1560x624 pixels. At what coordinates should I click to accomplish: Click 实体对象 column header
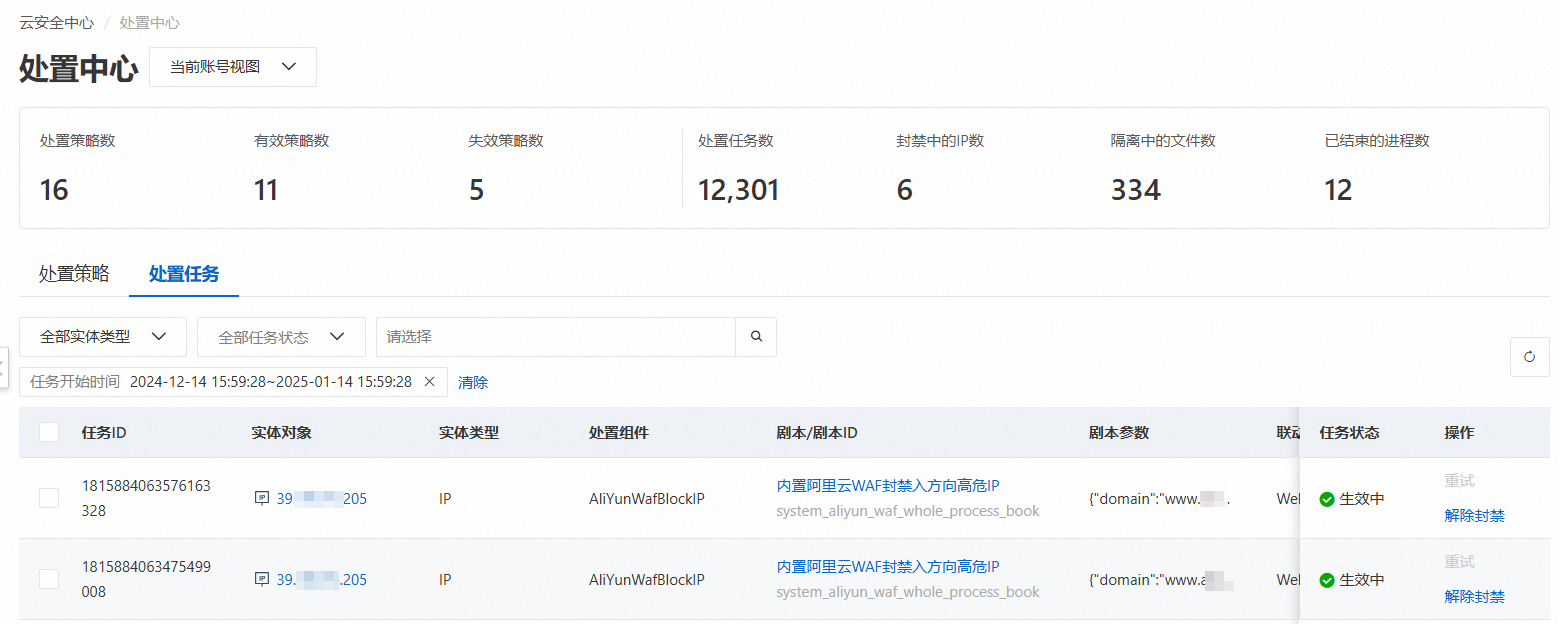pos(281,433)
